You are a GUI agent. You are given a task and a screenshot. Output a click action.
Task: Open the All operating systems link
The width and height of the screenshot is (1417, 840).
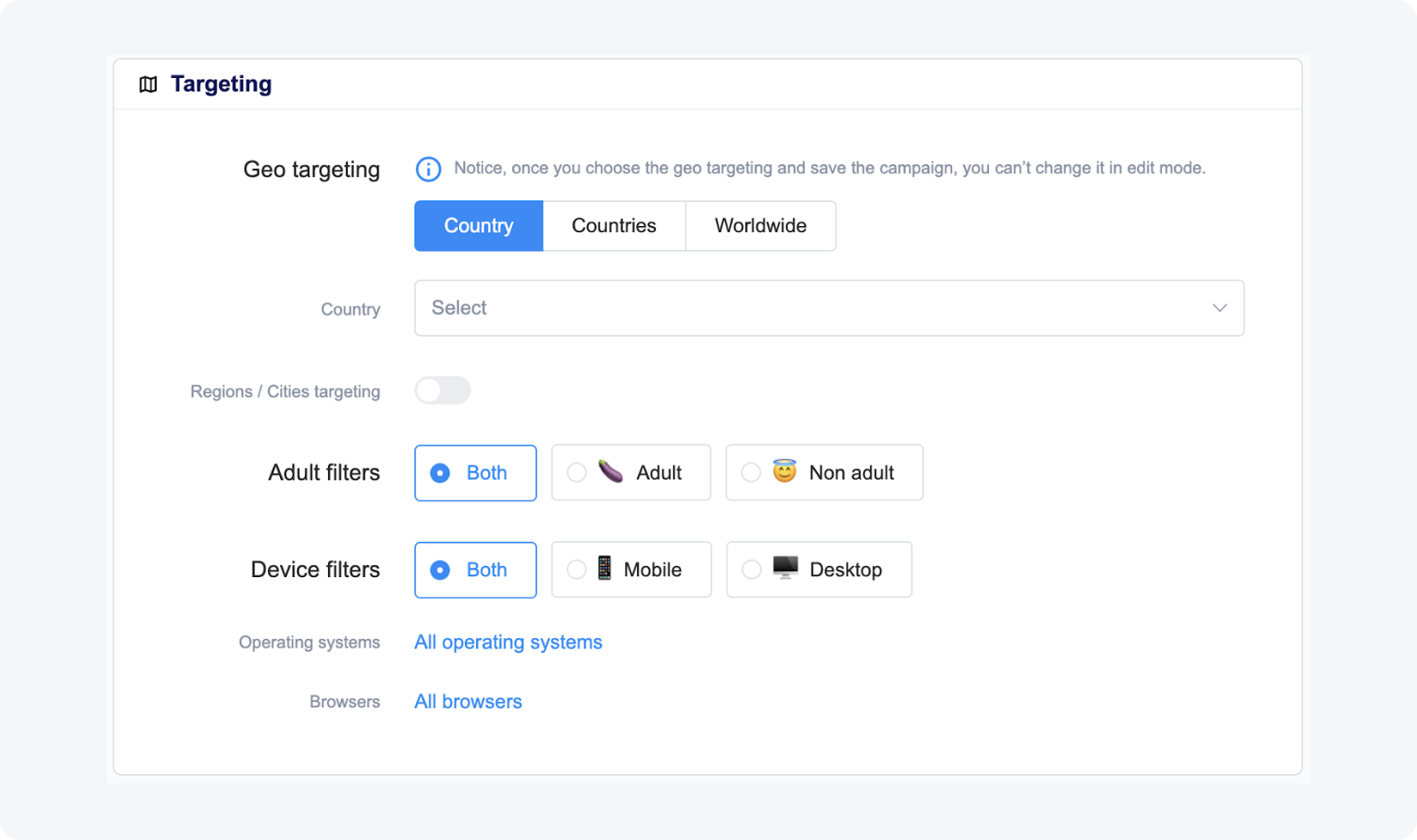pos(509,642)
